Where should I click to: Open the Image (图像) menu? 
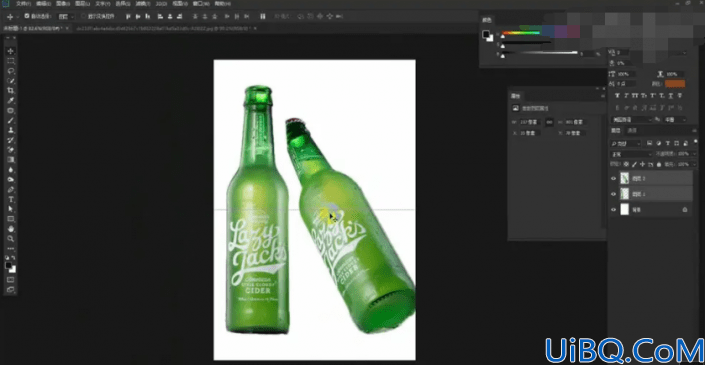point(62,4)
